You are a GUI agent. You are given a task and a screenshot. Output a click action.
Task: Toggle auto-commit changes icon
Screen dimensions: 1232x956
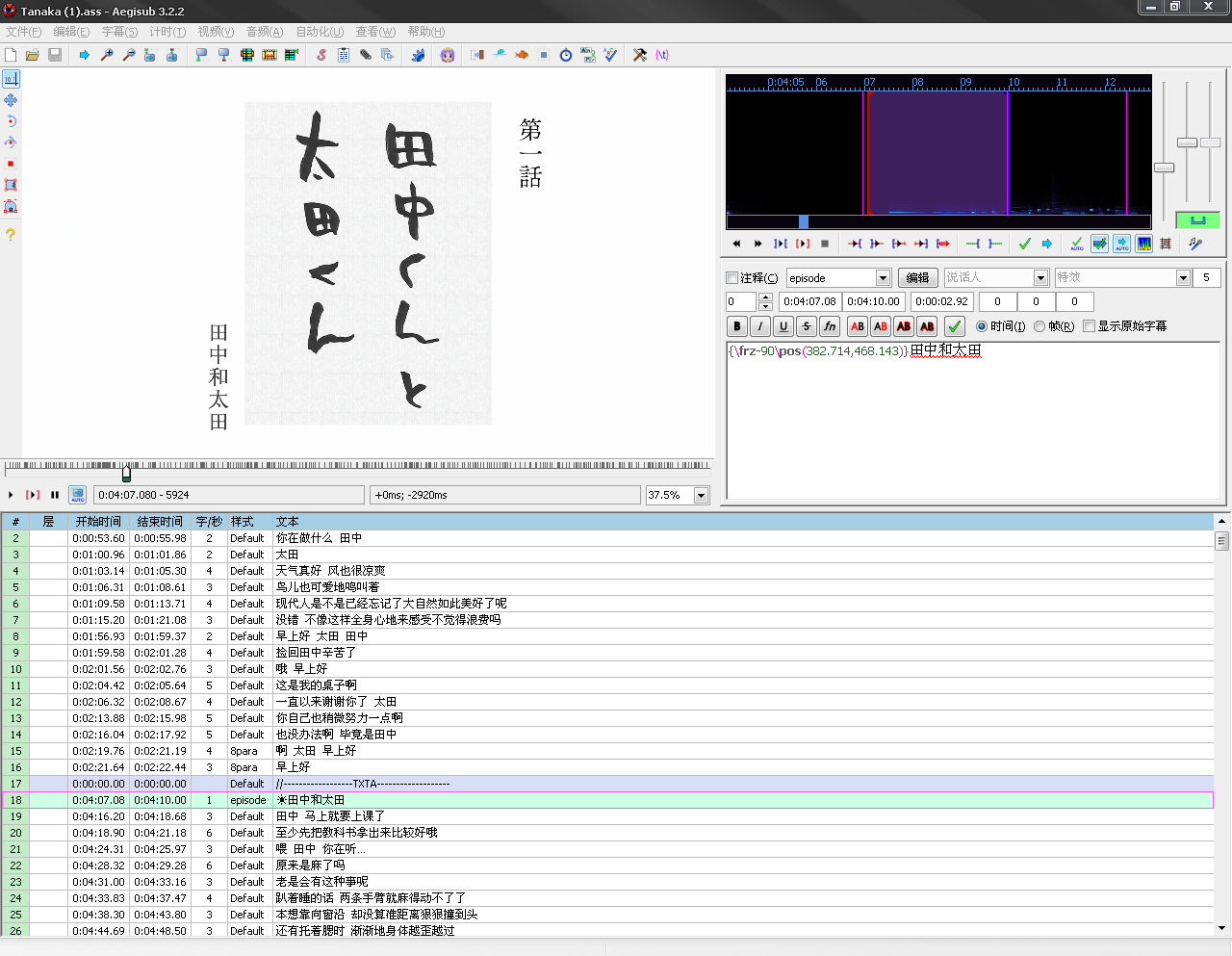tap(1077, 244)
